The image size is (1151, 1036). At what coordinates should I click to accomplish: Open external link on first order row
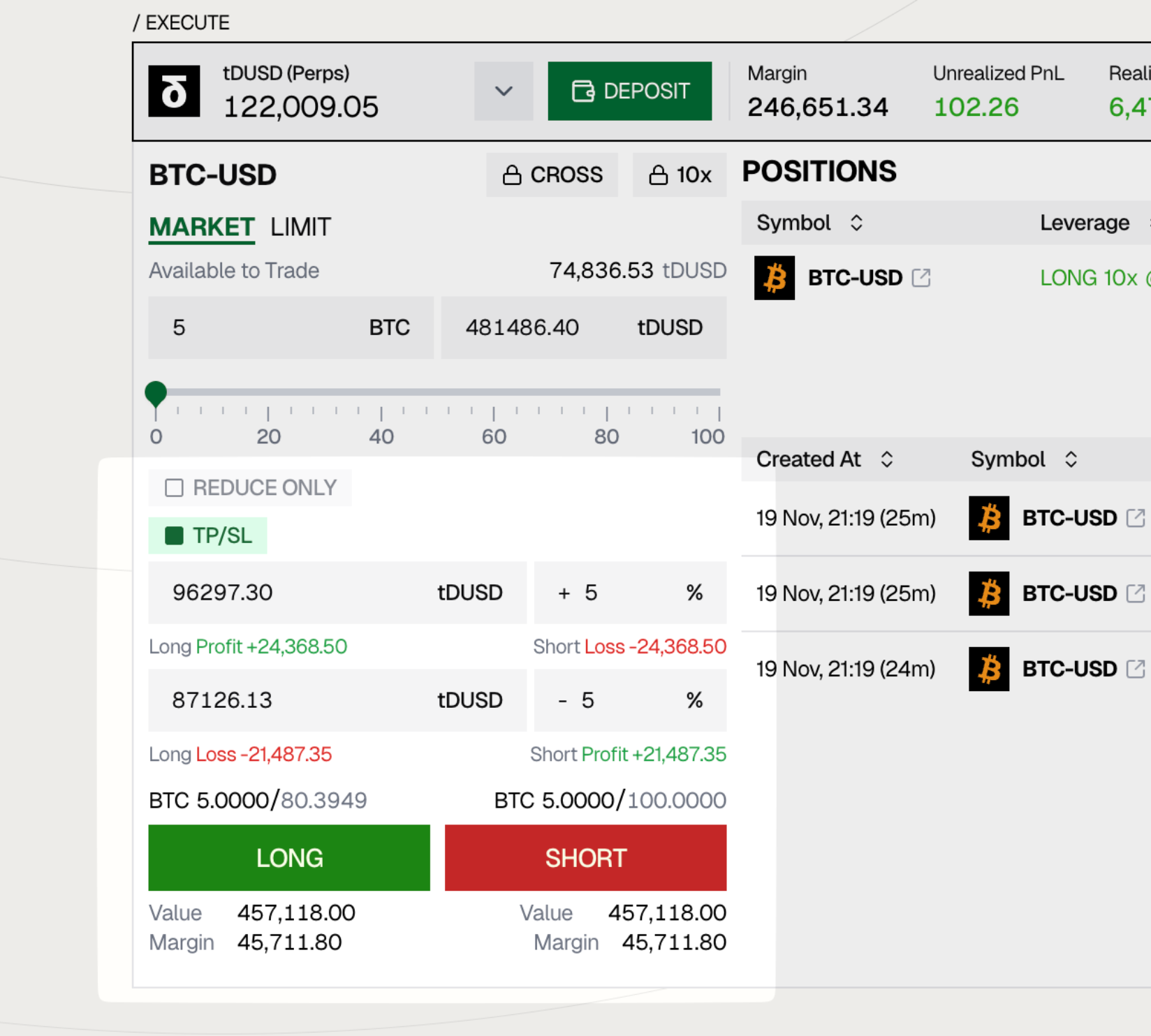point(1136,518)
